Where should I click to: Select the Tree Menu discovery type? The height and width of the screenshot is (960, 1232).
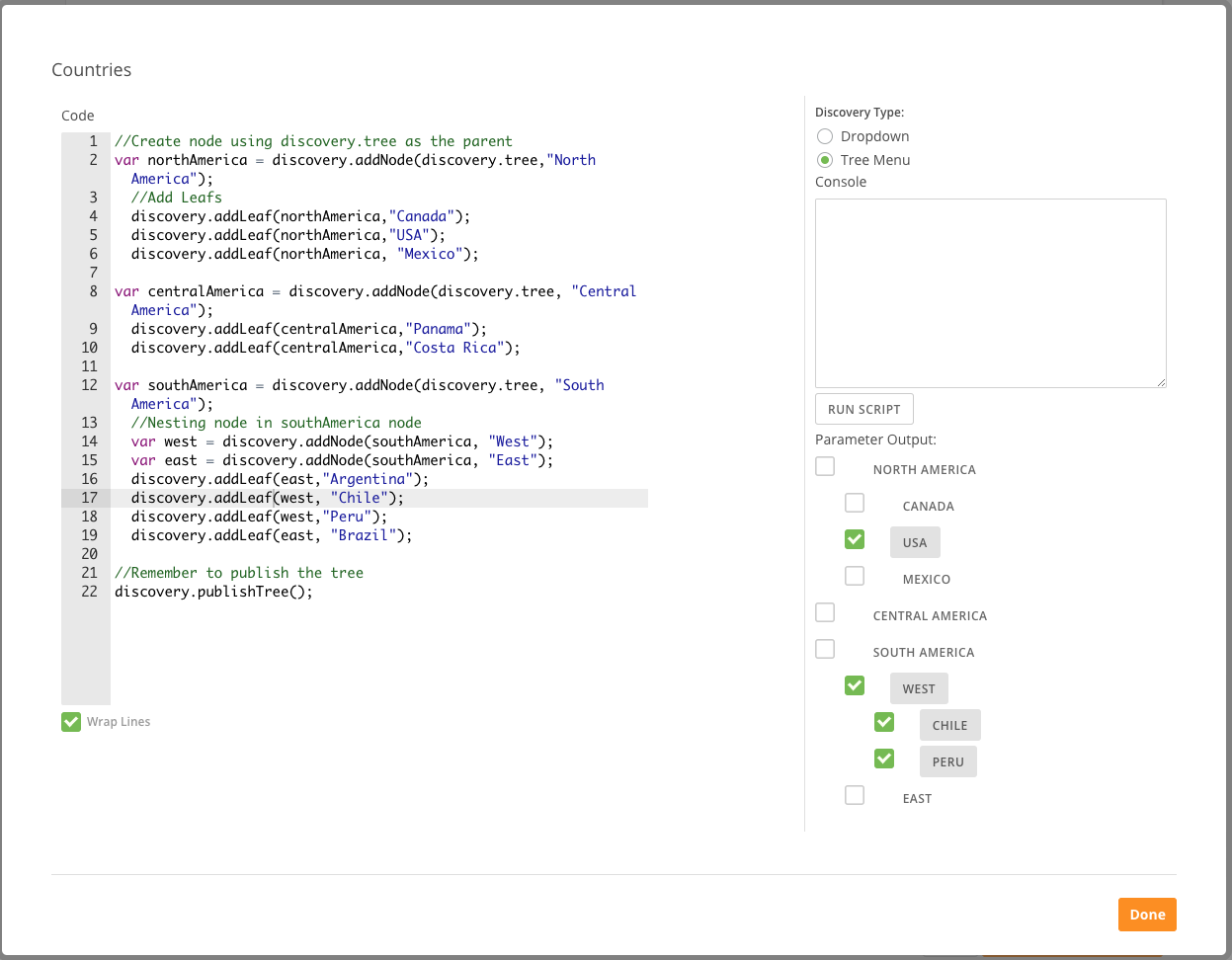click(825, 160)
